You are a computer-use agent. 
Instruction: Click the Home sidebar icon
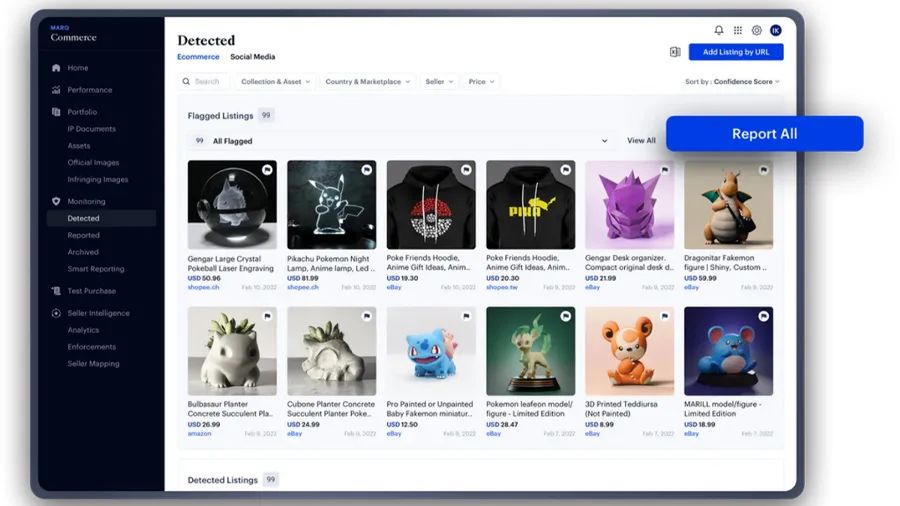[x=56, y=68]
